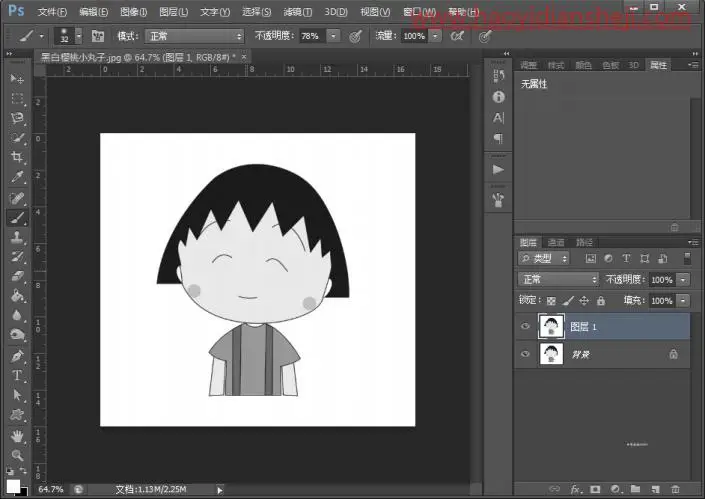Open the 流量 flow slider arrow
Image resolution: width=705 pixels, height=499 pixels.
pyautogui.click(x=435, y=36)
